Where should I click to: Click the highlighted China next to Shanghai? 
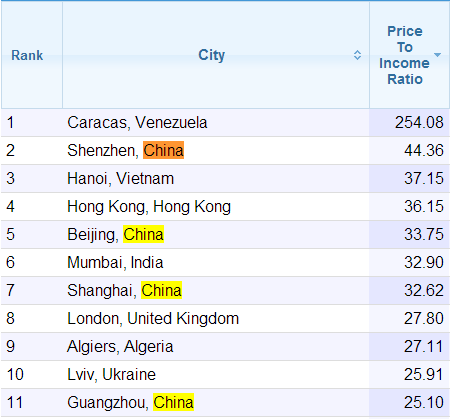pos(161,290)
